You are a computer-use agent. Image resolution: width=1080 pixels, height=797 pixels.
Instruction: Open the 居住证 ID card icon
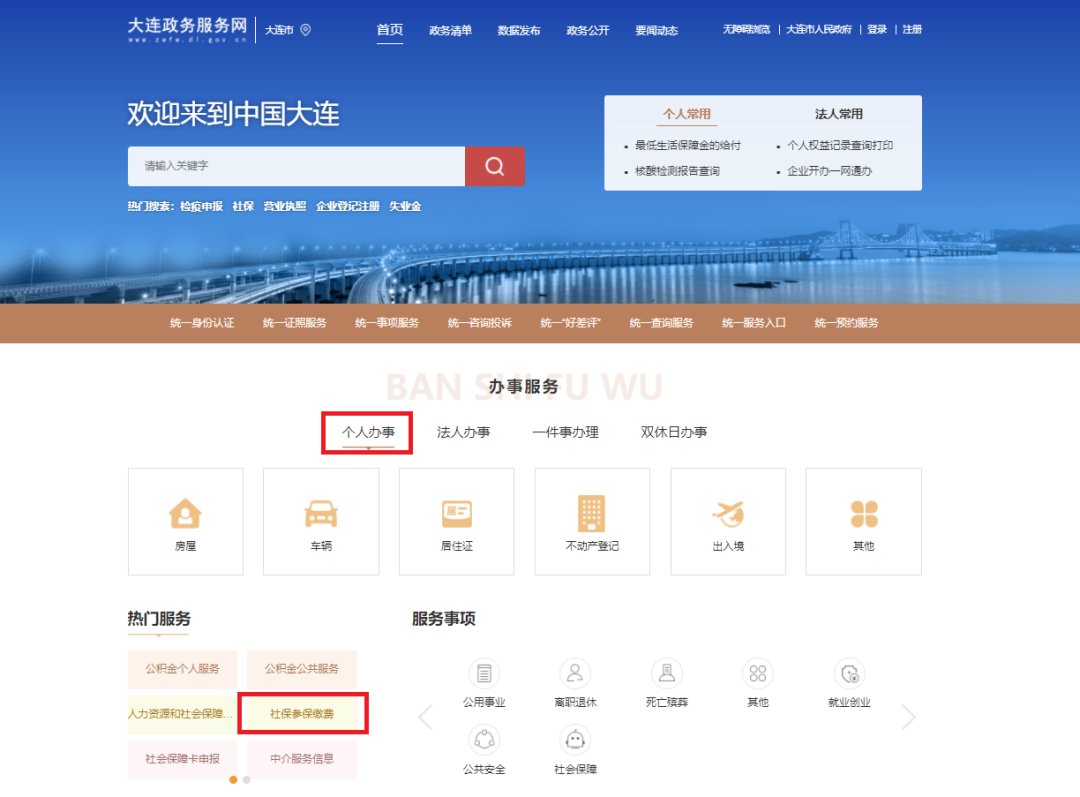click(x=457, y=521)
